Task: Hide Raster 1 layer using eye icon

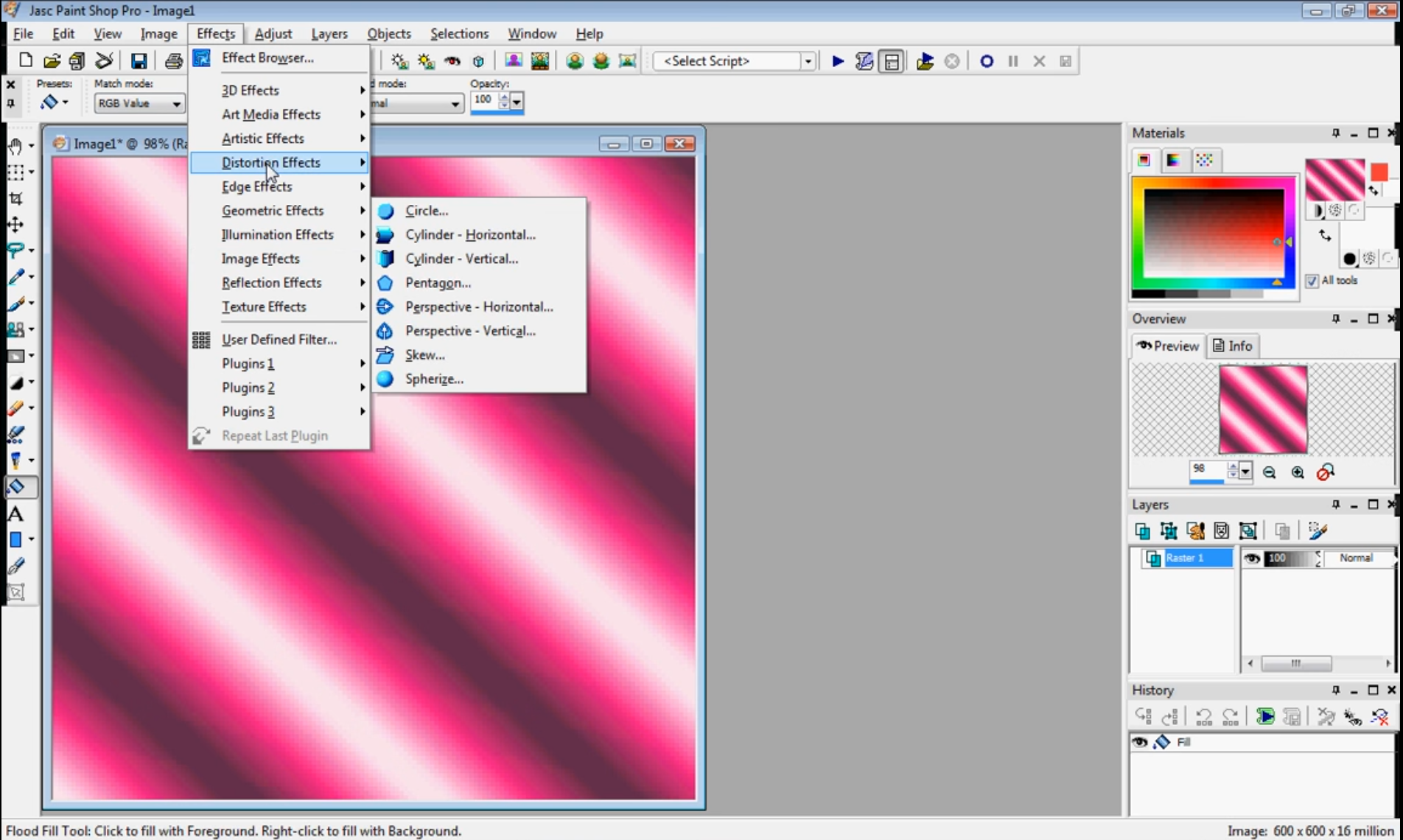Action: click(x=1251, y=558)
